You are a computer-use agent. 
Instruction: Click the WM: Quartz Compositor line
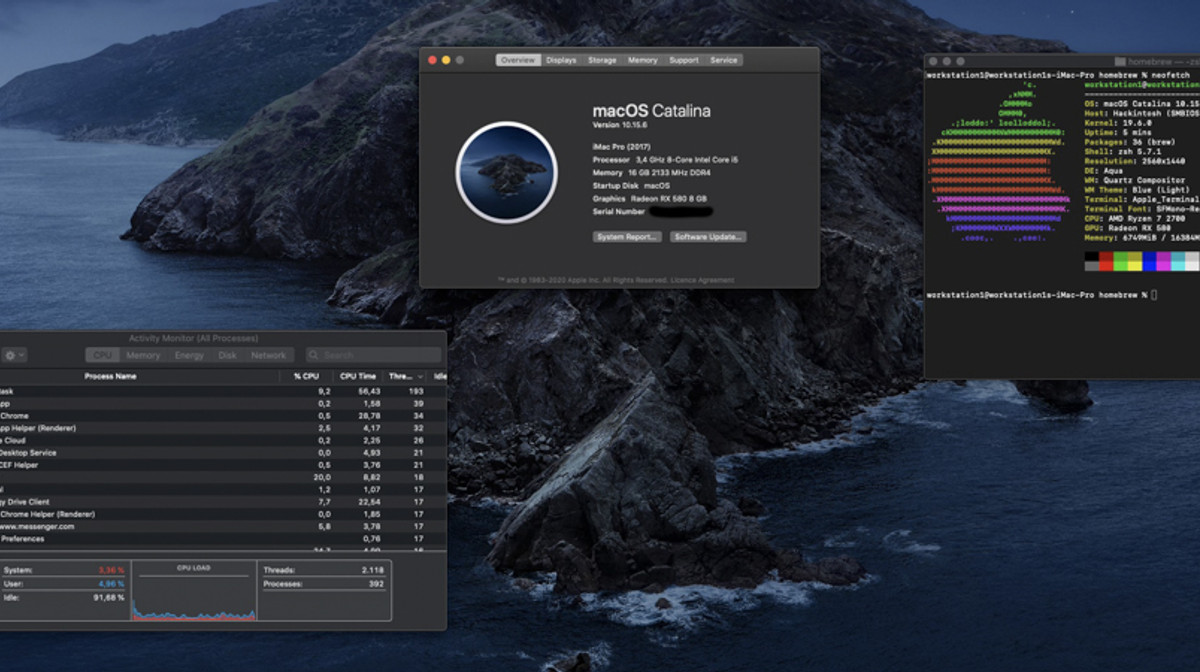pos(1135,180)
